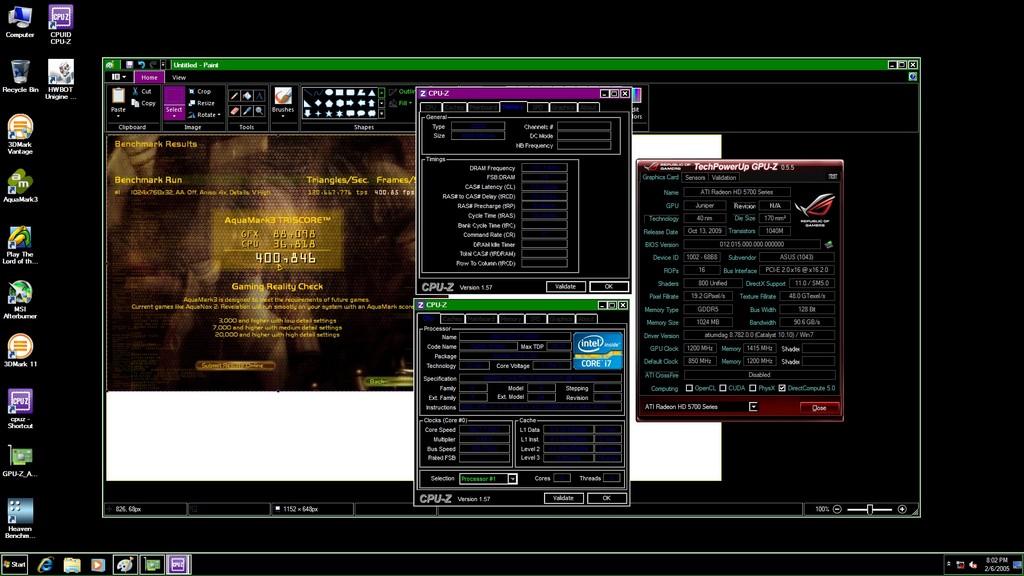Click Internet Explorer taskbar icon

tap(45, 564)
